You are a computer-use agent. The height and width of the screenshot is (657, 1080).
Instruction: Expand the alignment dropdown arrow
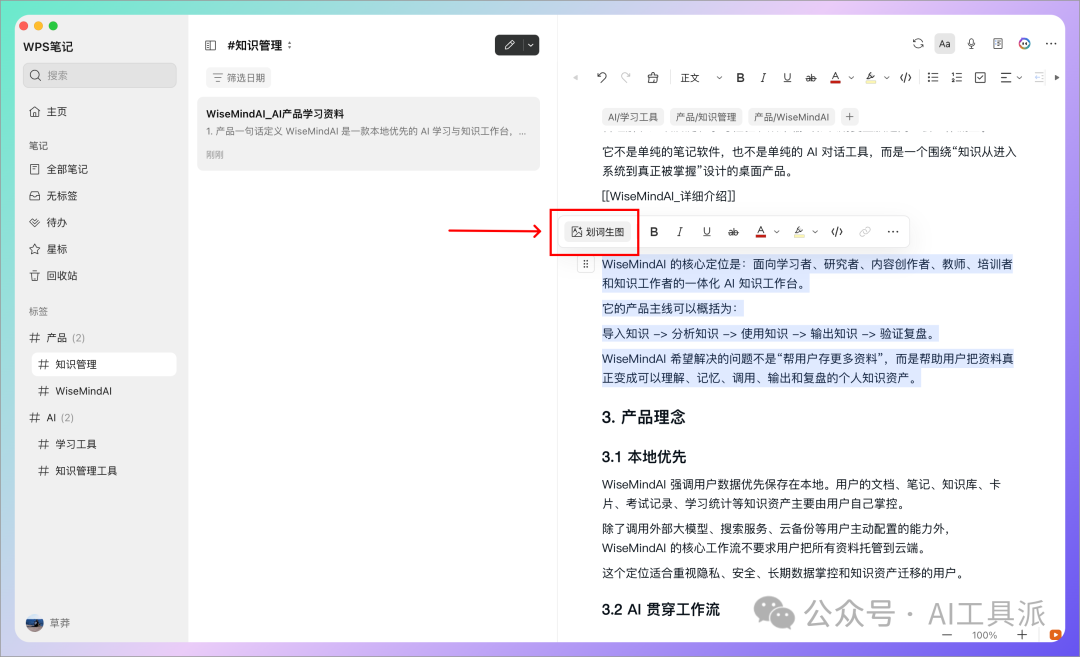click(x=1019, y=78)
